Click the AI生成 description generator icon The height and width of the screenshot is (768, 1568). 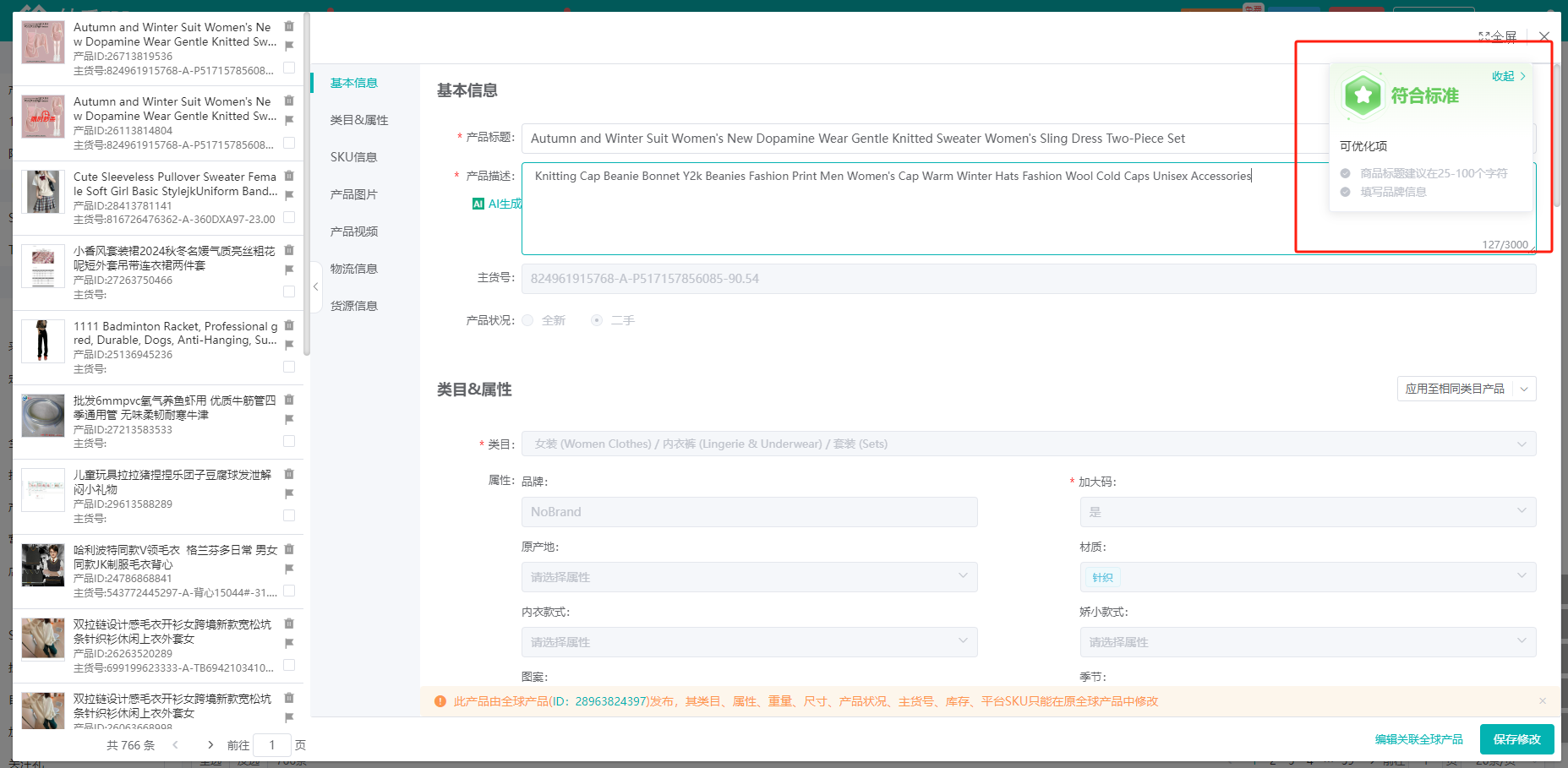click(x=478, y=204)
